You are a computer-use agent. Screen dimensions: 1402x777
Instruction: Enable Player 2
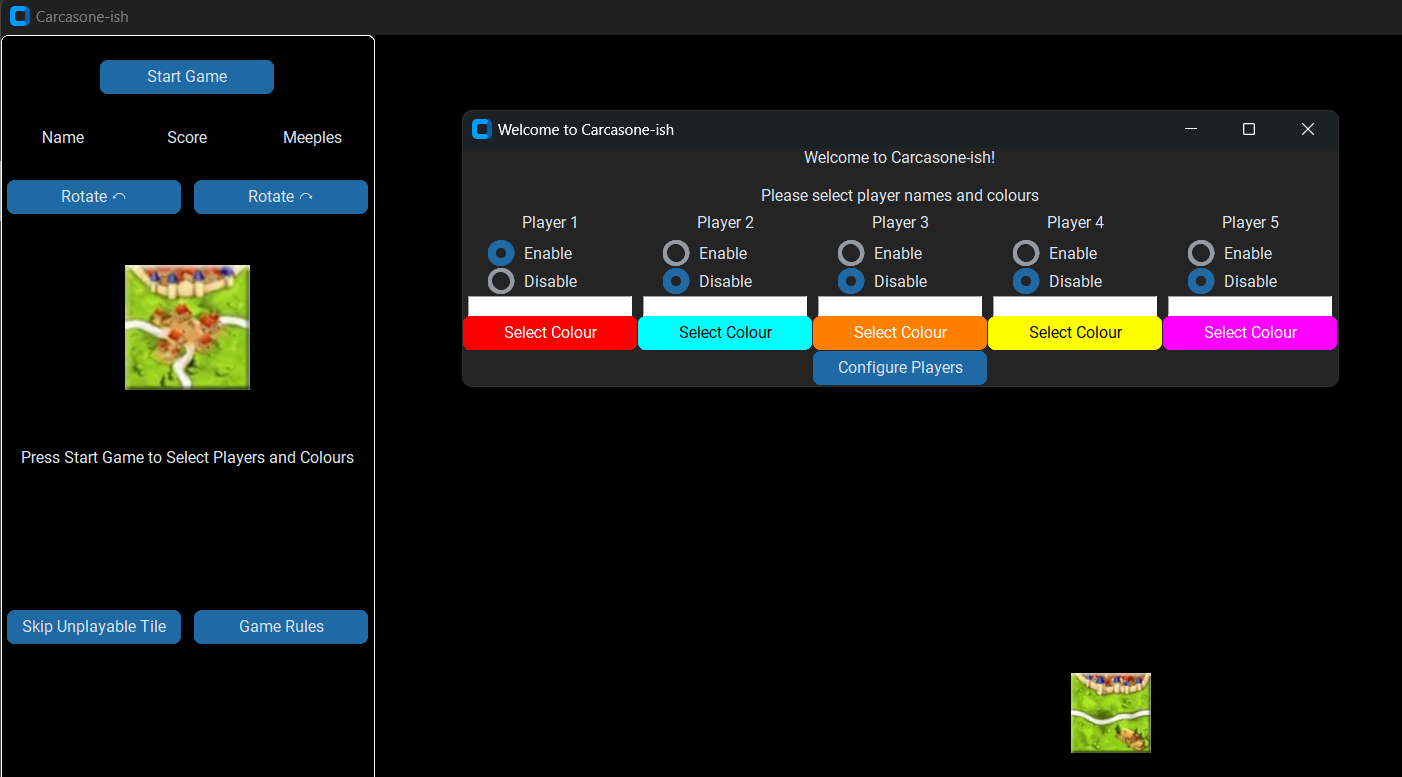(x=676, y=253)
